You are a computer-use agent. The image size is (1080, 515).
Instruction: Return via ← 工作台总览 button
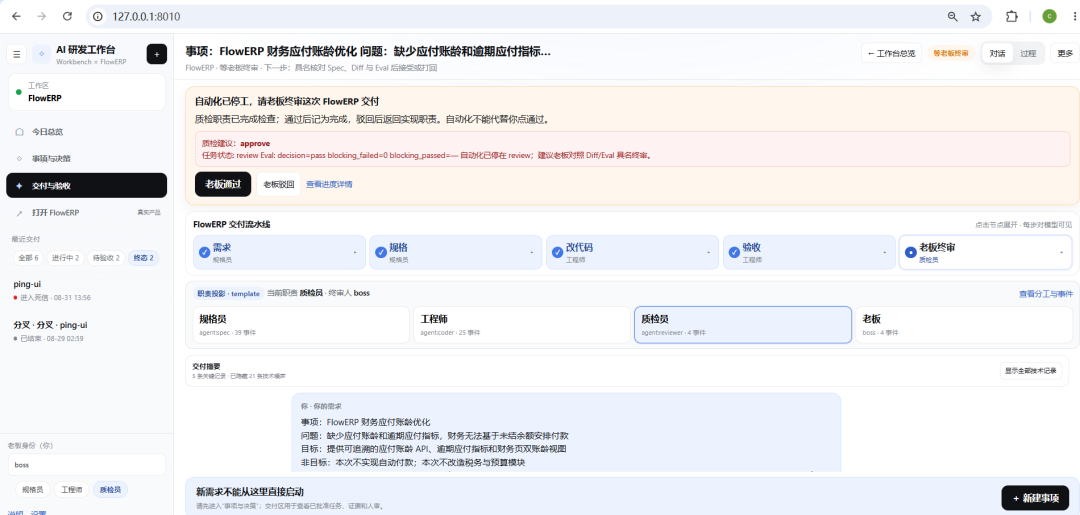891,53
